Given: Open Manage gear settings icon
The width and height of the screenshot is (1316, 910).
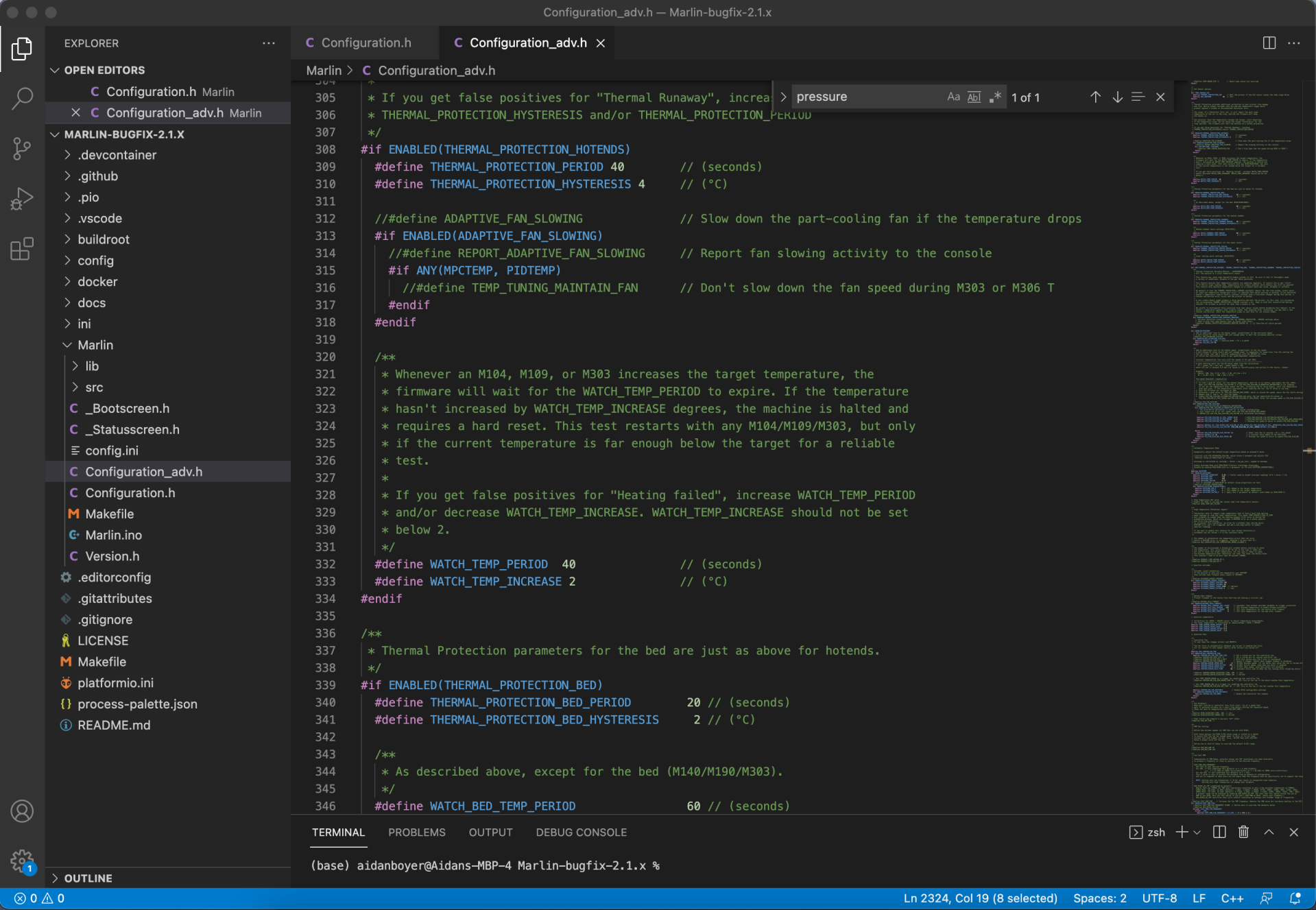Looking at the screenshot, I should 22,860.
